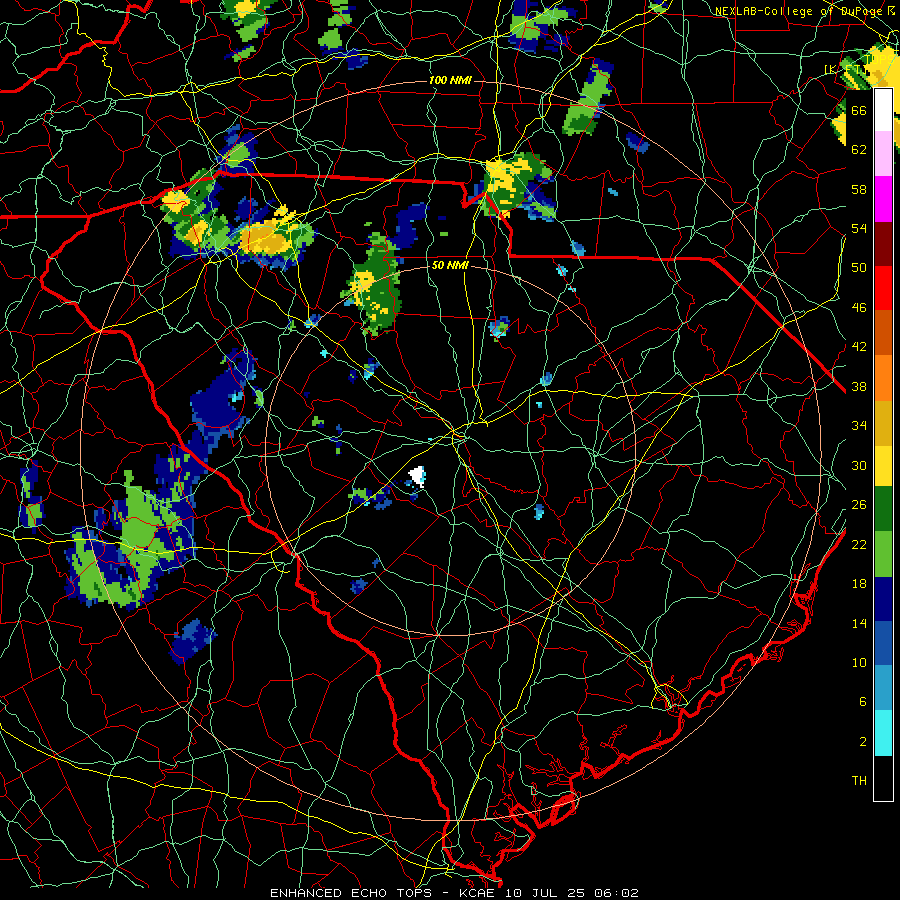Select the light blue legend color block
The width and height of the screenshot is (900, 900).
point(883,687)
